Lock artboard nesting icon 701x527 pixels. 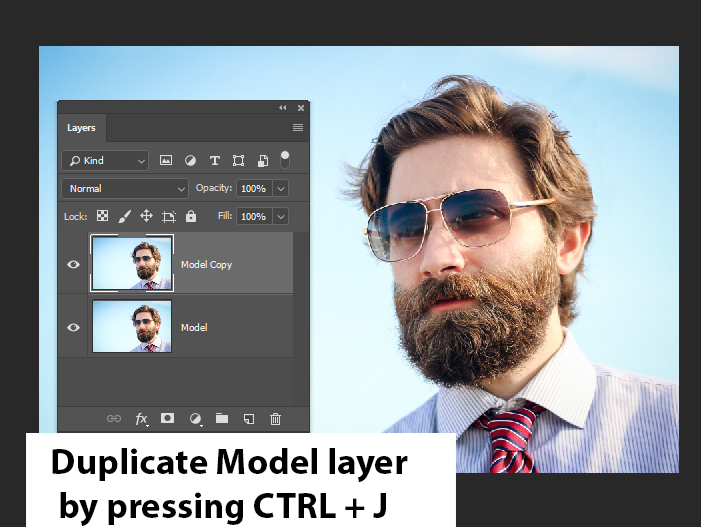click(x=169, y=217)
